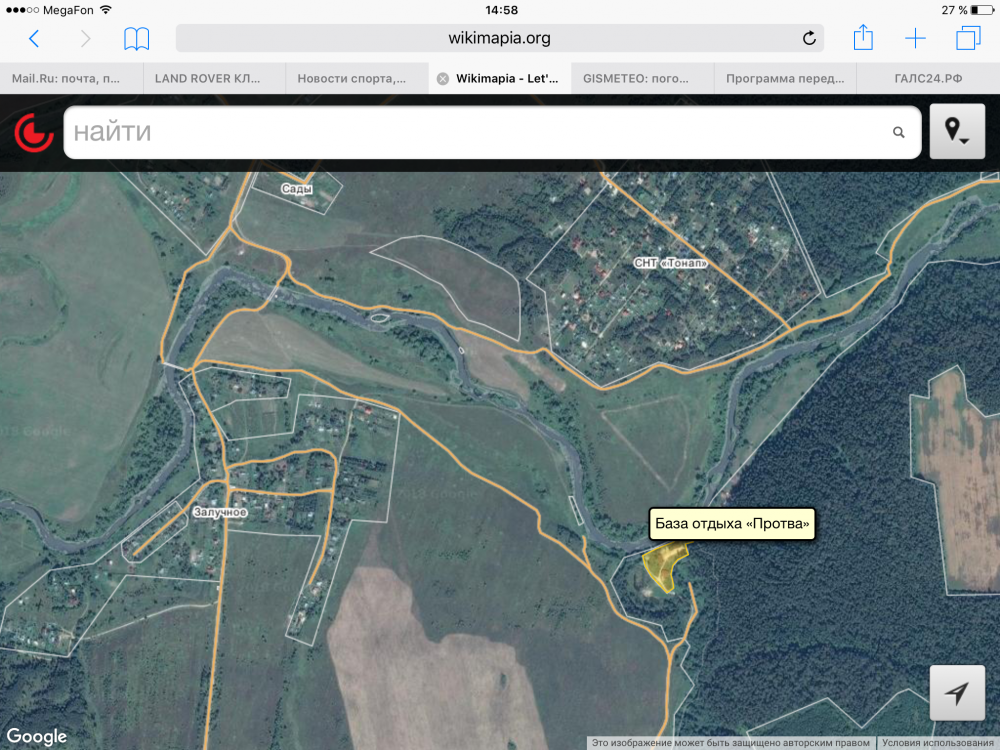Reload the wikimapia.org page
Image resolution: width=1000 pixels, height=750 pixels.
pyautogui.click(x=809, y=39)
